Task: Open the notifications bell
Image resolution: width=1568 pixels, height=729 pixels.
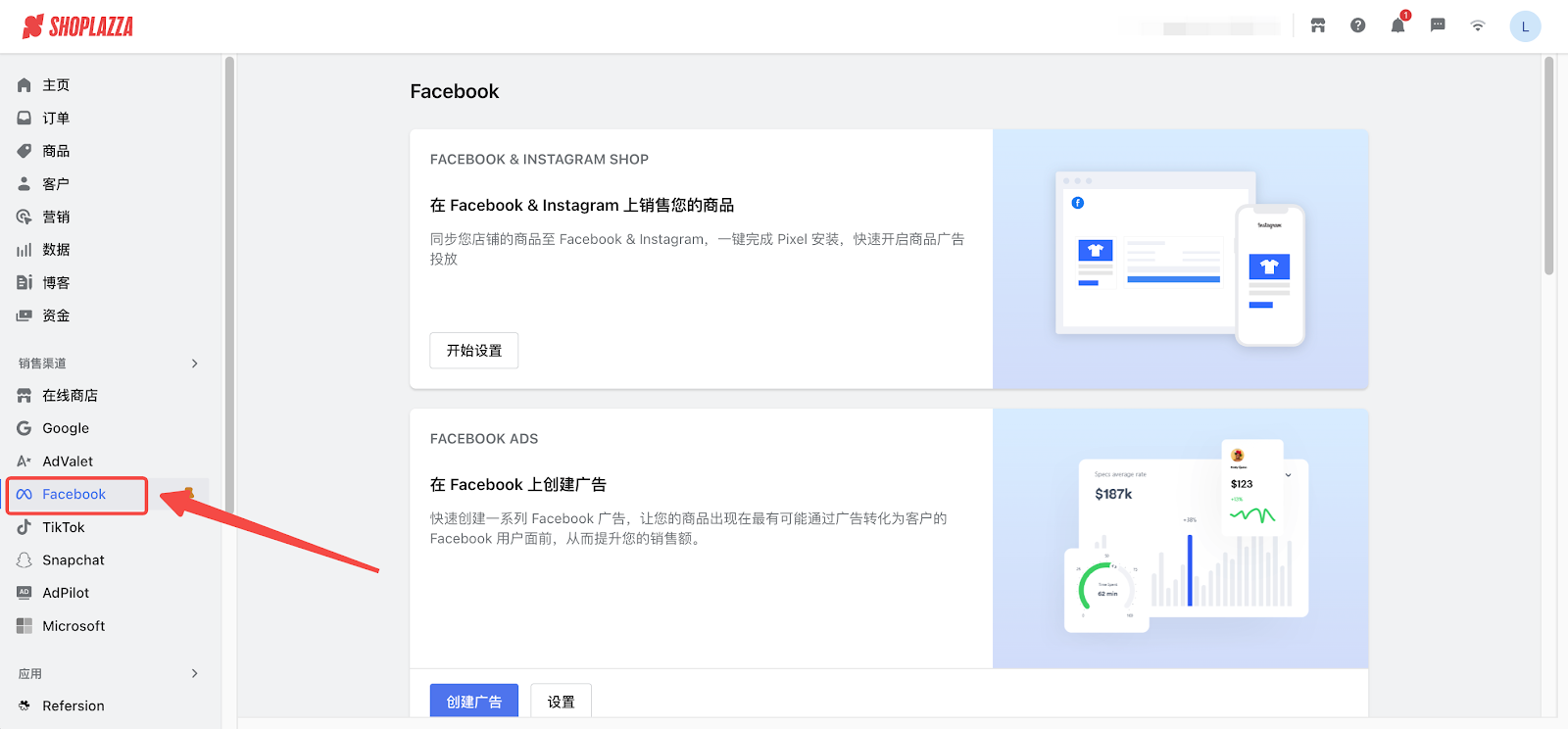Action: tap(1397, 25)
